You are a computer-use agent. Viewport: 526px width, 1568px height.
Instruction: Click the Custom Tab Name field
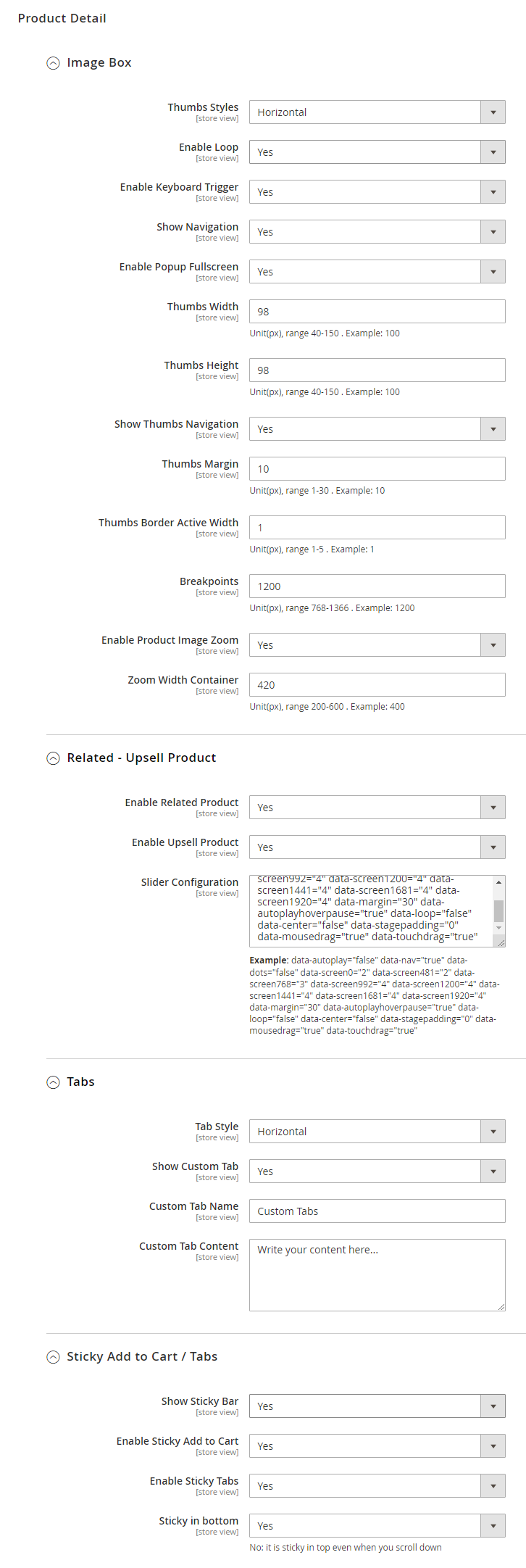pyautogui.click(x=377, y=1211)
